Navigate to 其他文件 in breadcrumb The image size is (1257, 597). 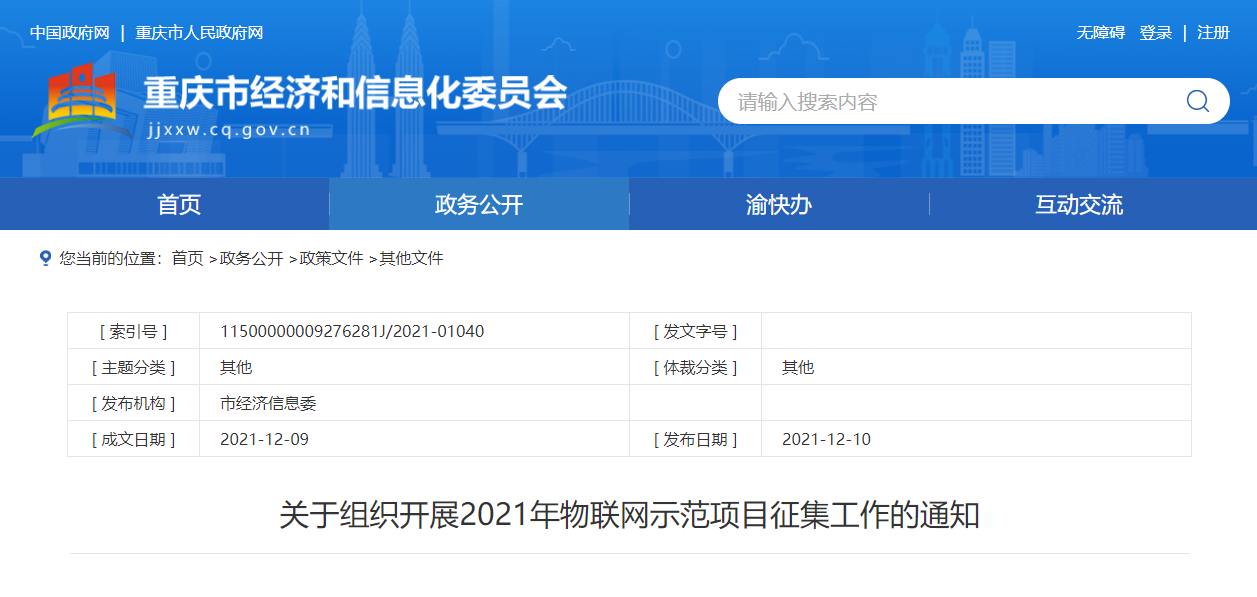point(411,259)
